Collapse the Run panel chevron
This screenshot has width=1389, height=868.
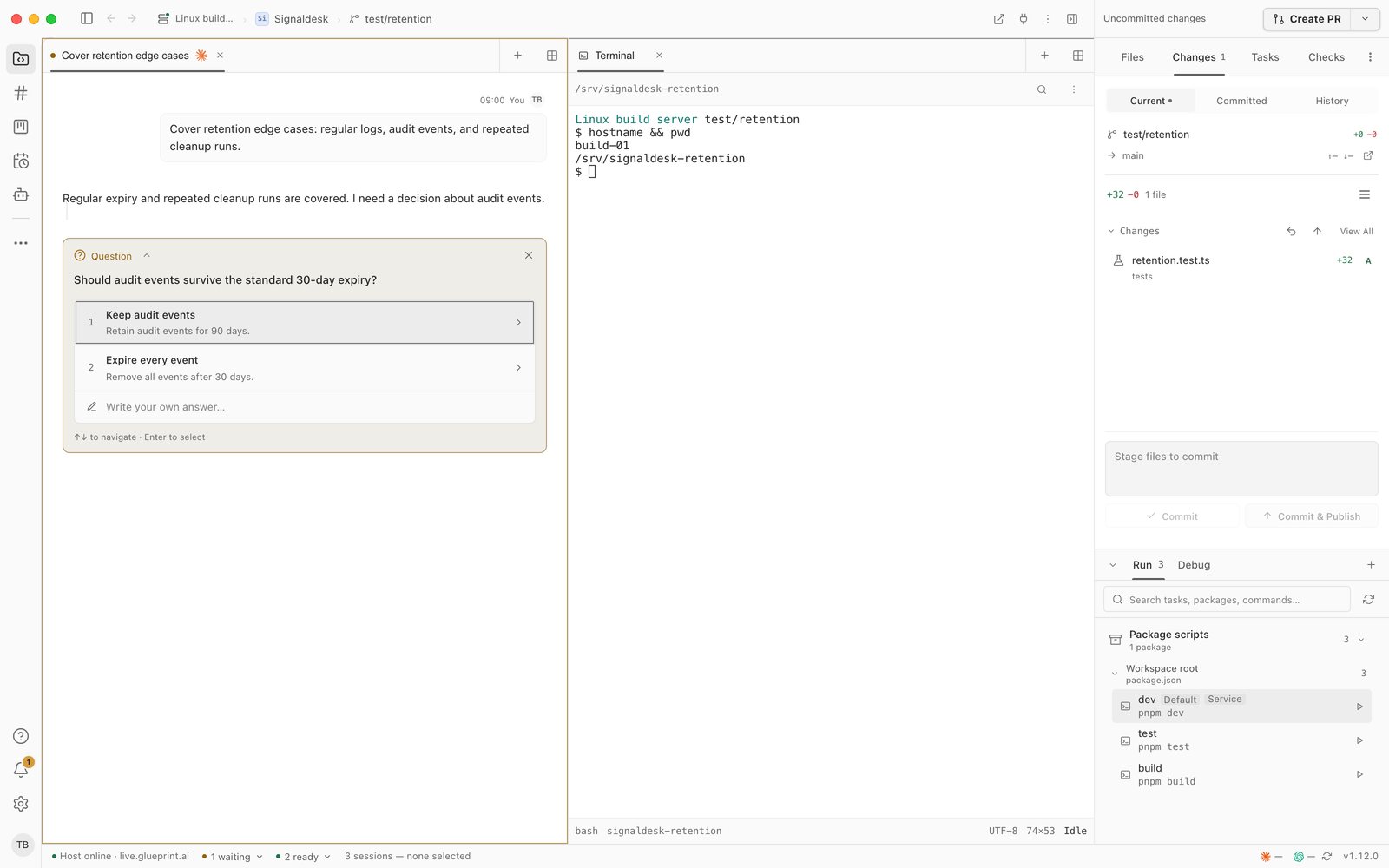click(x=1113, y=565)
